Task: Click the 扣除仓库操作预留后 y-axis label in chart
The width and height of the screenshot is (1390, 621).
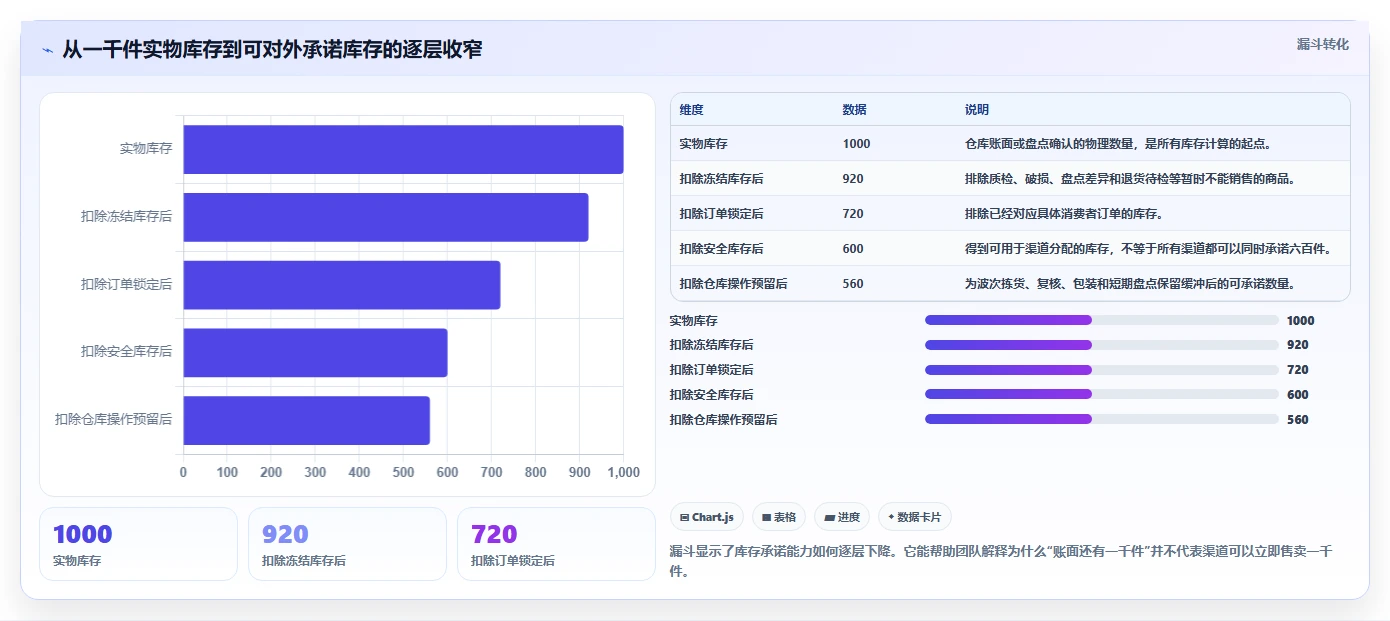Action: pos(114,420)
